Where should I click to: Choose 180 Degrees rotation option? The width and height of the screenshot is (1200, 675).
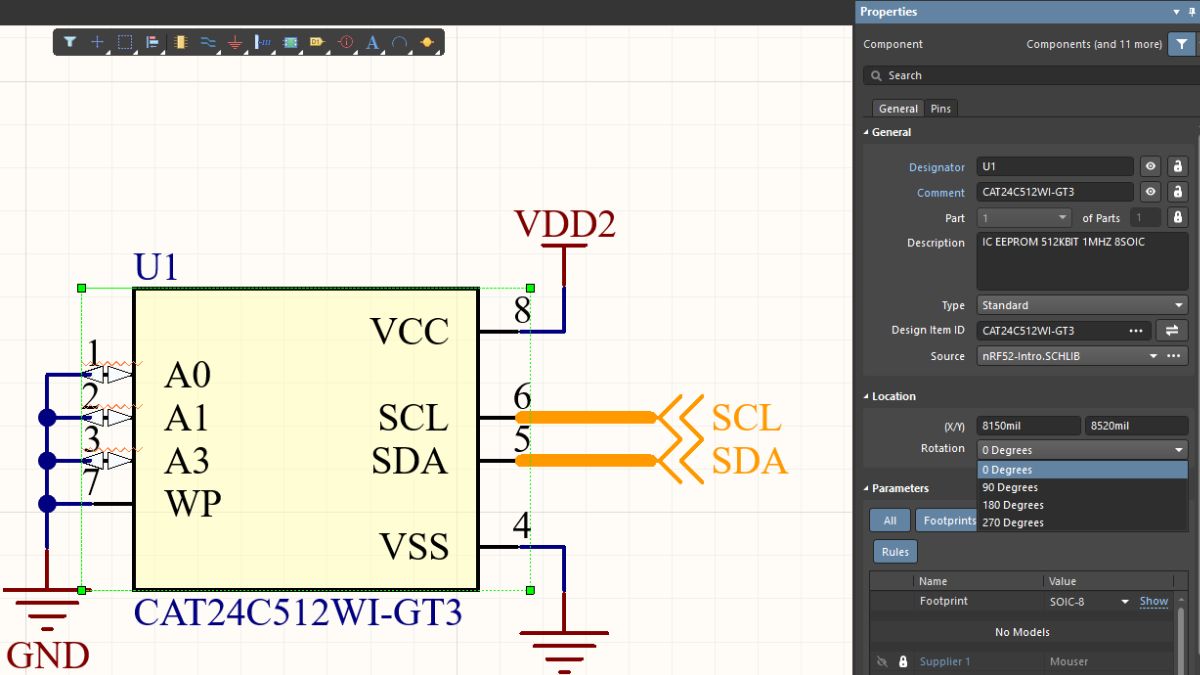(x=1082, y=505)
